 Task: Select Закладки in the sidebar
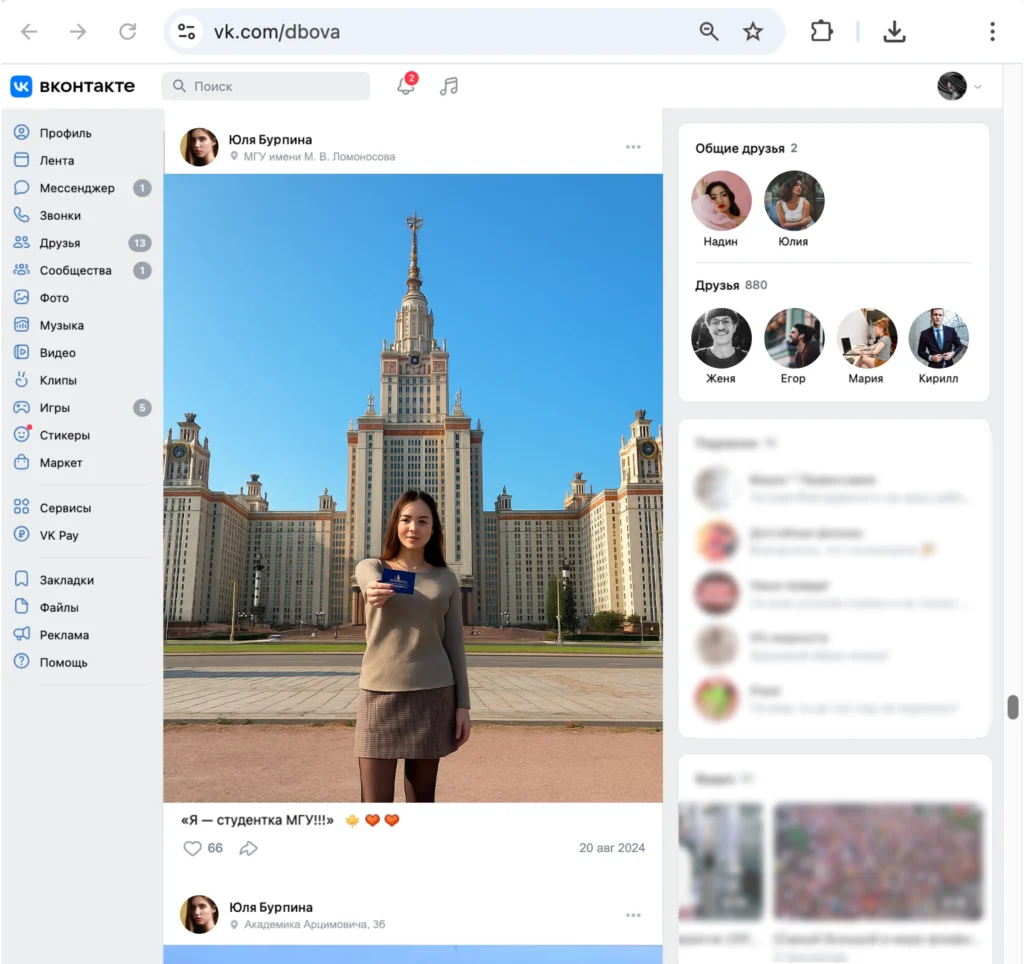66,580
